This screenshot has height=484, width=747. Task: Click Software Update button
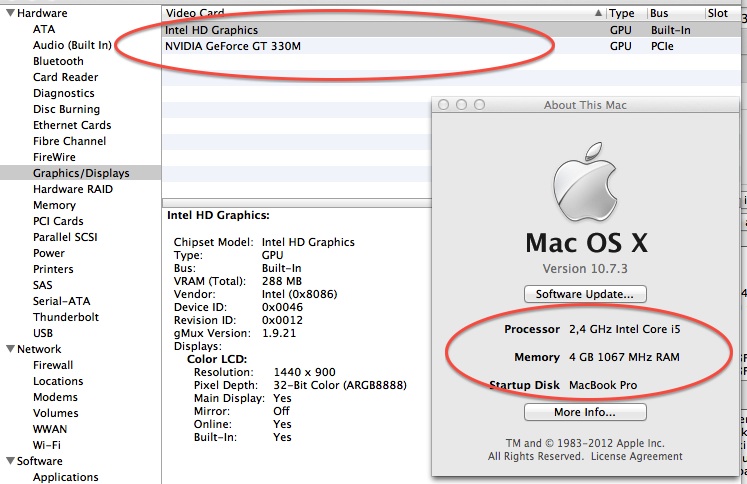[585, 294]
